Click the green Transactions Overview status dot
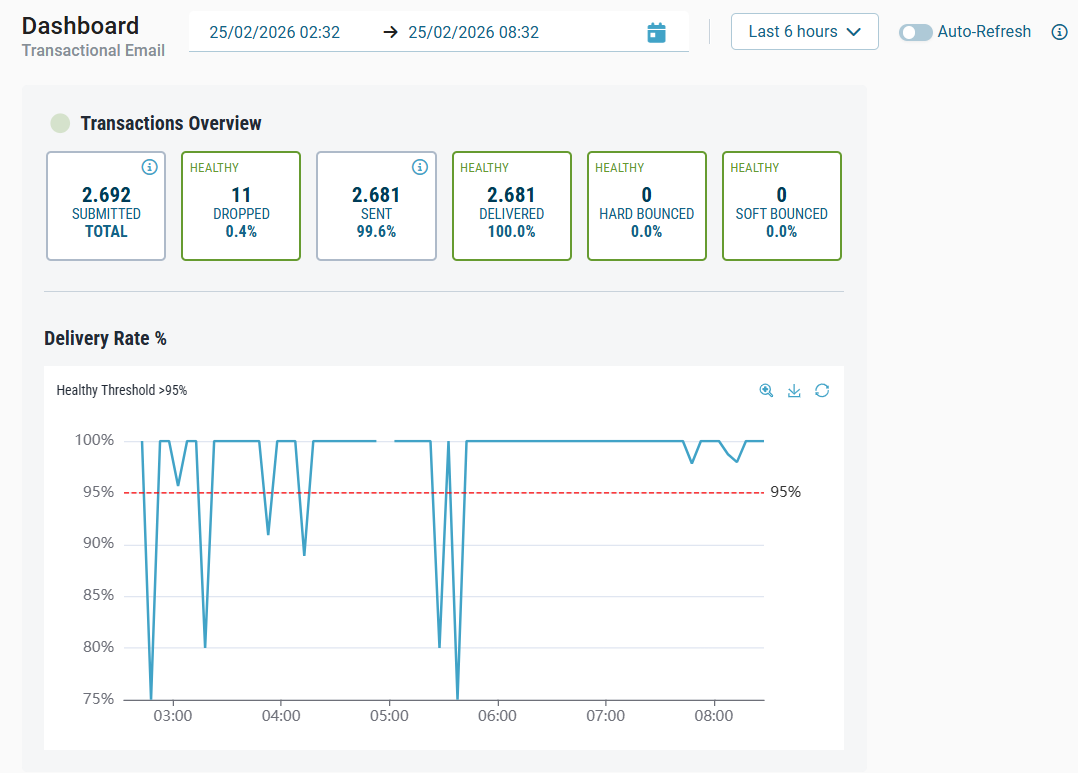1078x773 pixels. [x=61, y=124]
